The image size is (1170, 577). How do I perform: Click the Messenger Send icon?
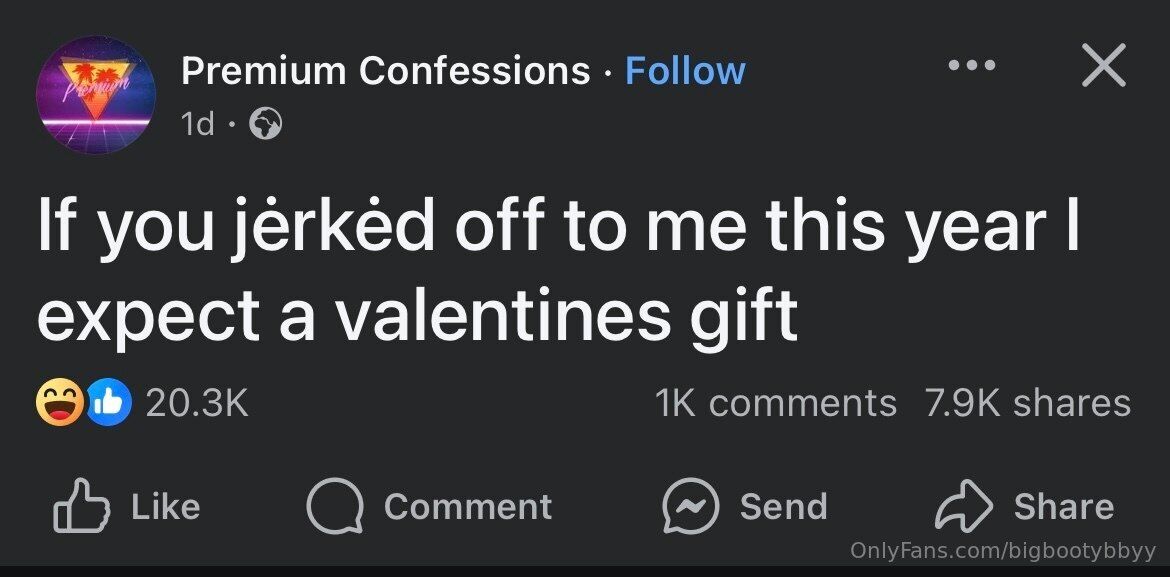690,507
